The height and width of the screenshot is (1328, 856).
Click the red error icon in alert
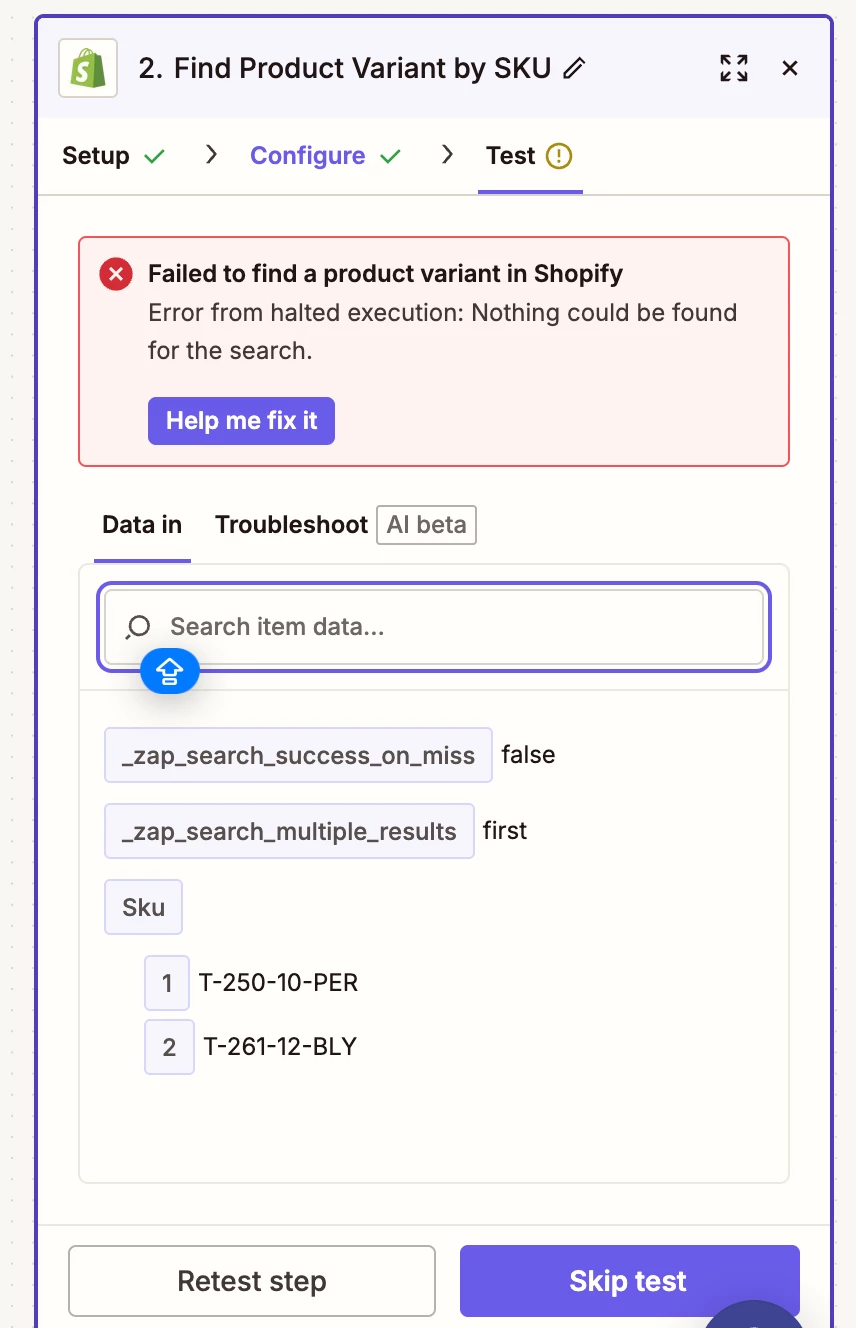pyautogui.click(x=116, y=274)
